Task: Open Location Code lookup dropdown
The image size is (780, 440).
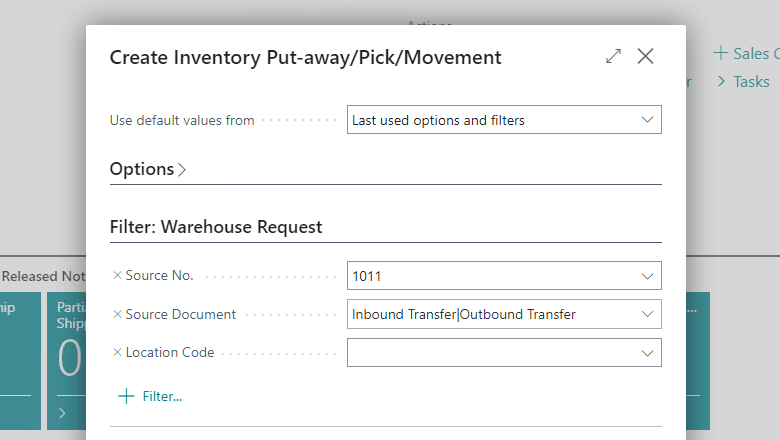Action: [645, 352]
